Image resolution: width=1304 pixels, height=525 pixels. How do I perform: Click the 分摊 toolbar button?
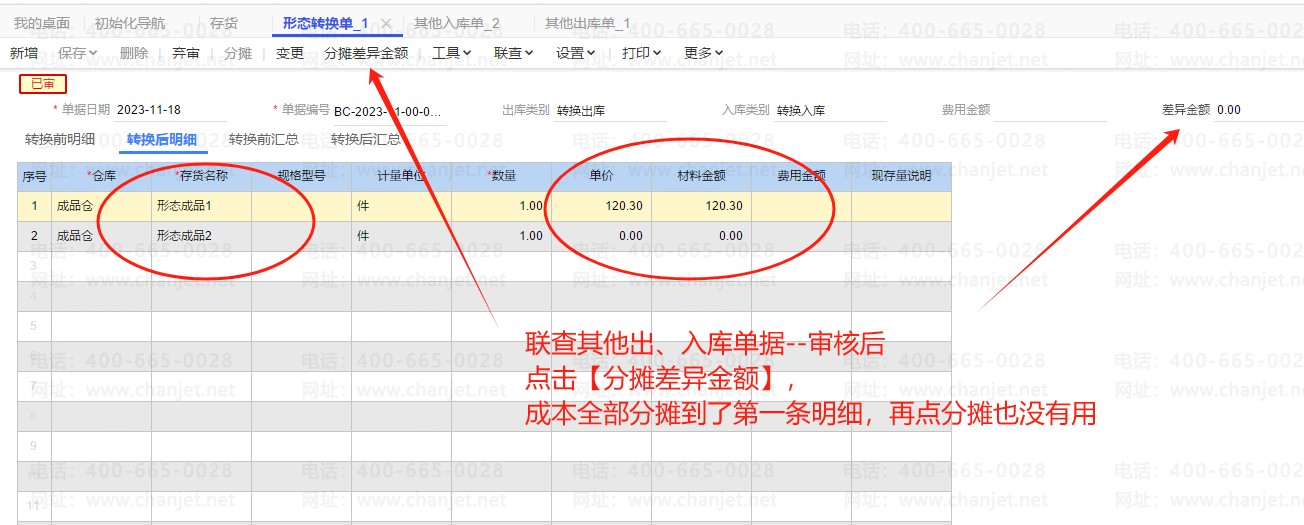tap(238, 53)
